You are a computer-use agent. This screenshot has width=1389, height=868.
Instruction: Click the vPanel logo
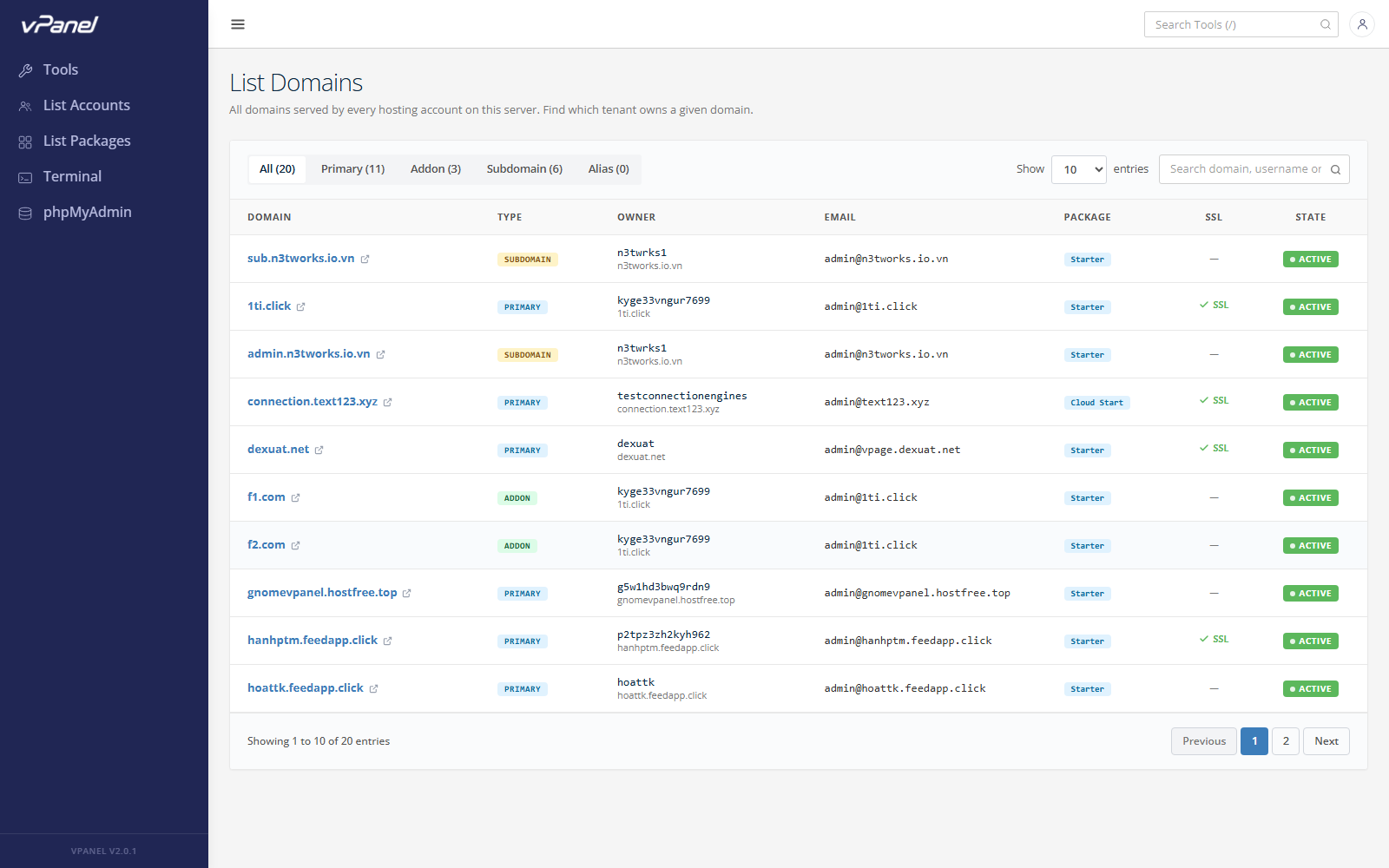pos(60,24)
